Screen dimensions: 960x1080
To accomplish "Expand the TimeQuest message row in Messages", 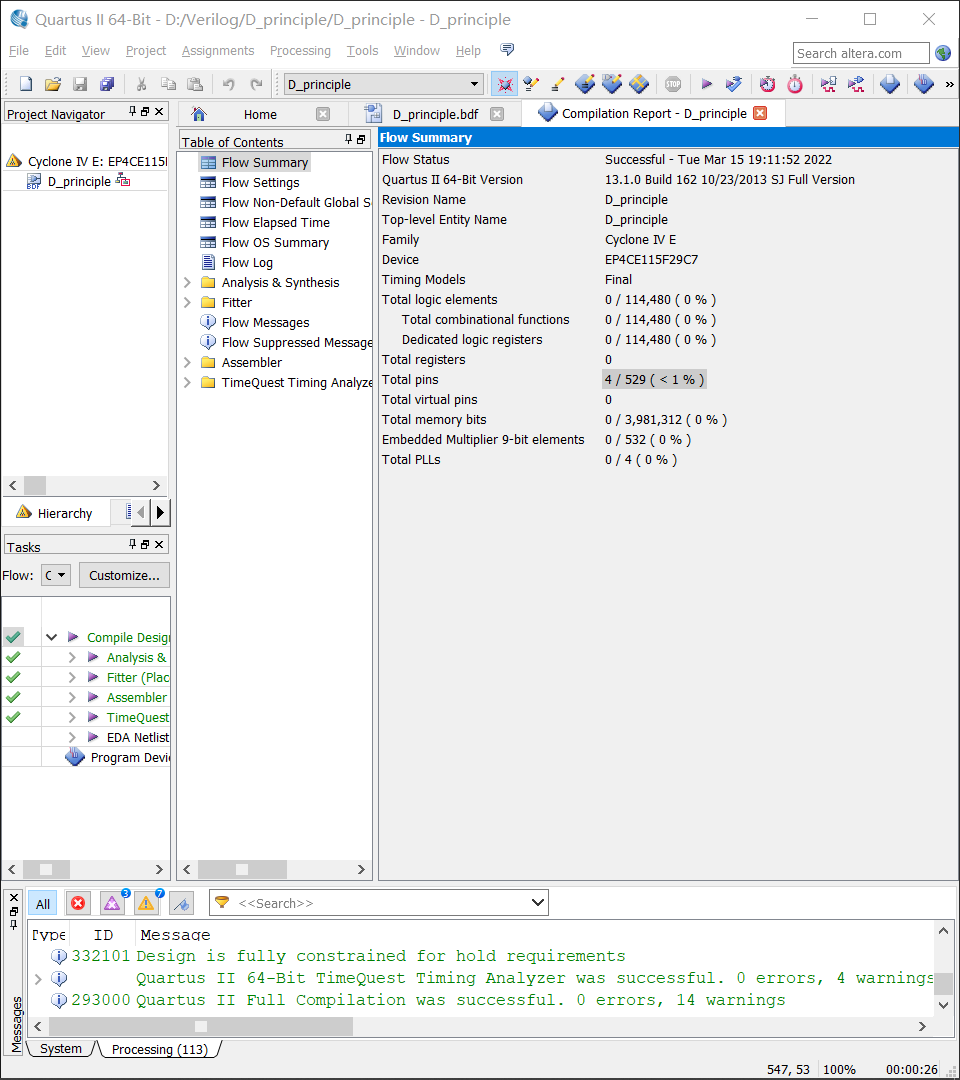I will click(x=38, y=978).
